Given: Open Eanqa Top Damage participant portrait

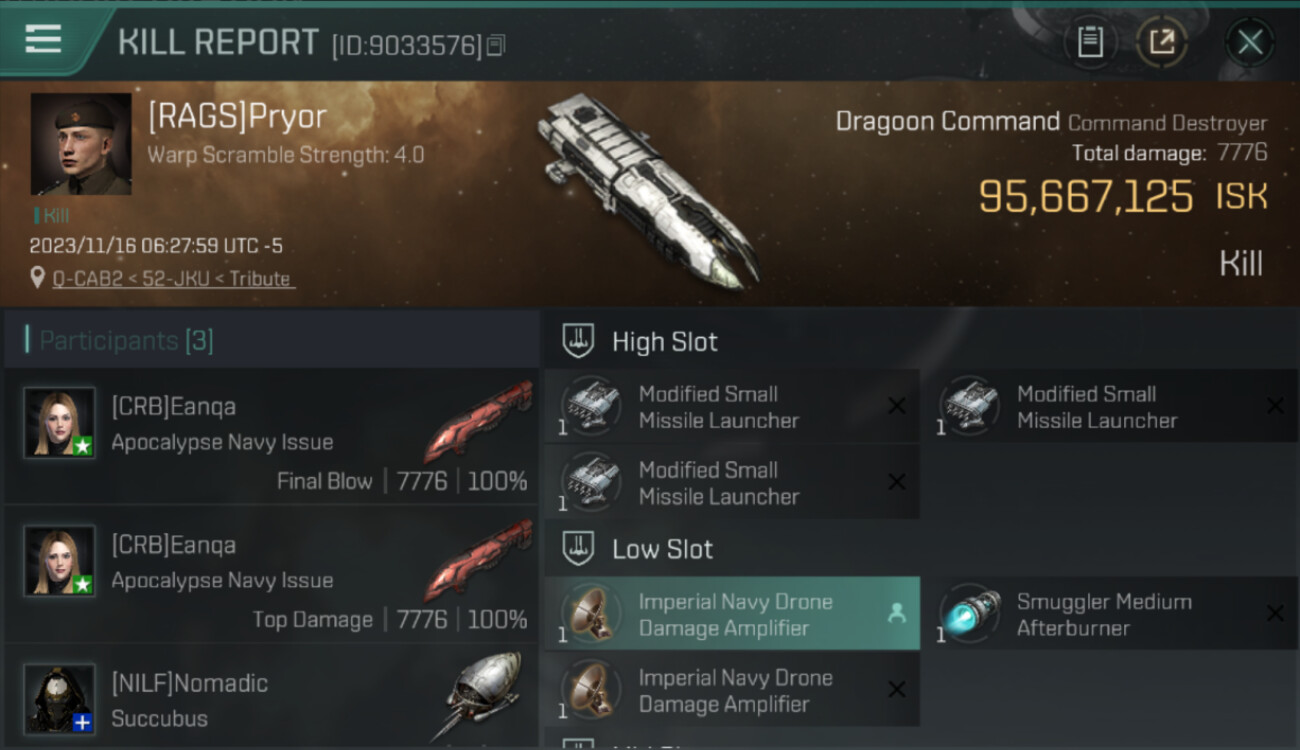Looking at the screenshot, I should pyautogui.click(x=60, y=561).
